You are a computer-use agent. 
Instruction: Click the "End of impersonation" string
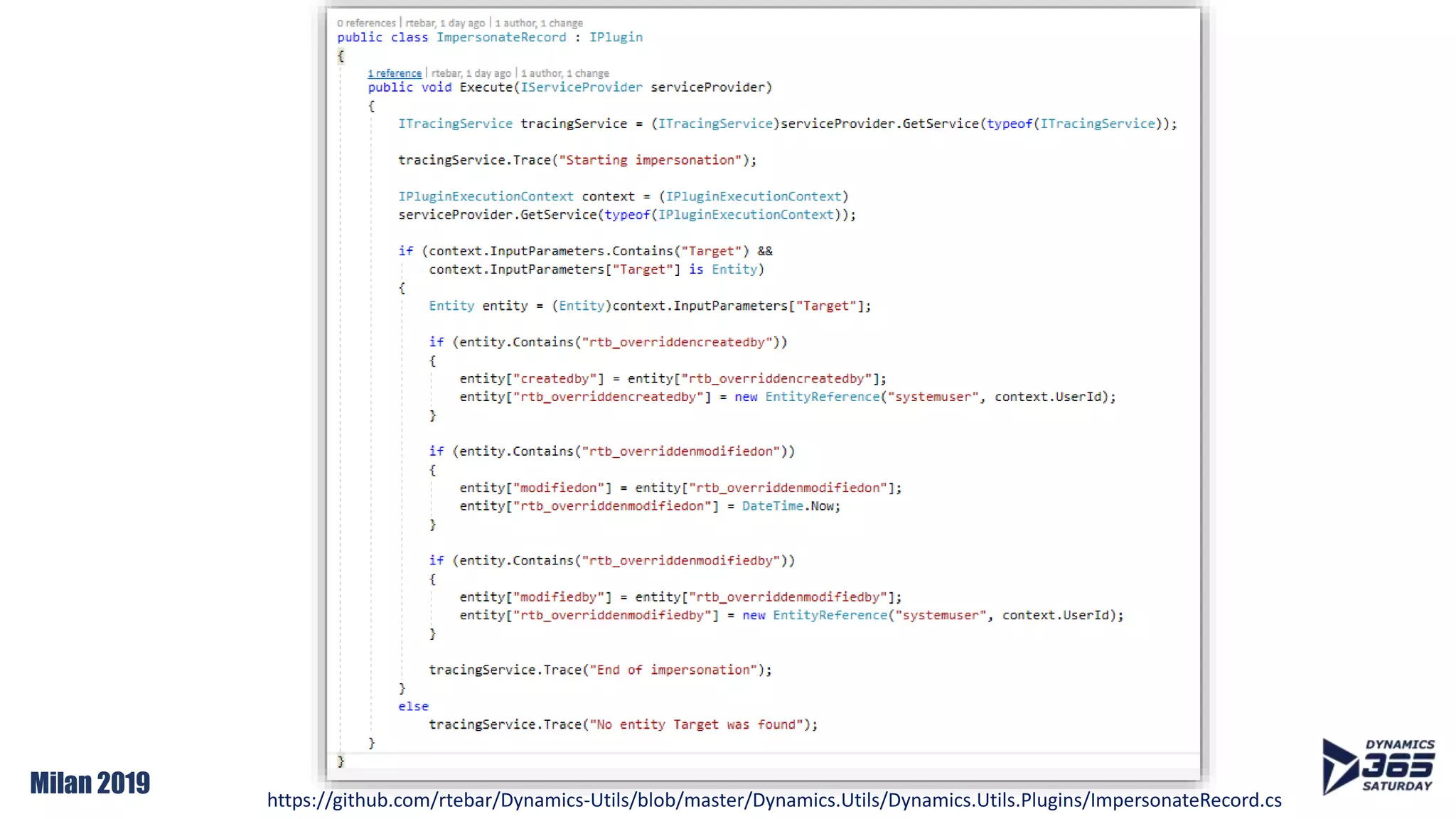click(x=673, y=670)
